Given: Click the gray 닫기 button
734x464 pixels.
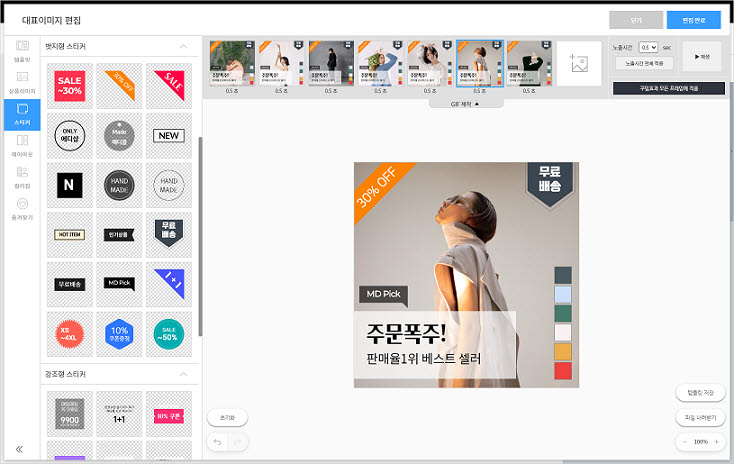Looking at the screenshot, I should (636, 20).
